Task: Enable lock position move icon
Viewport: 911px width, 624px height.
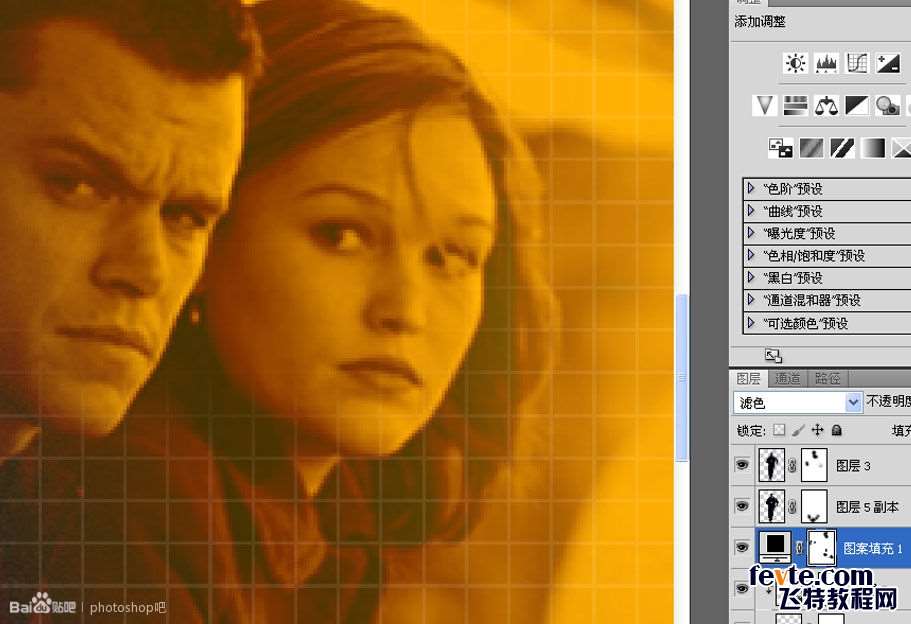Action: (817, 430)
